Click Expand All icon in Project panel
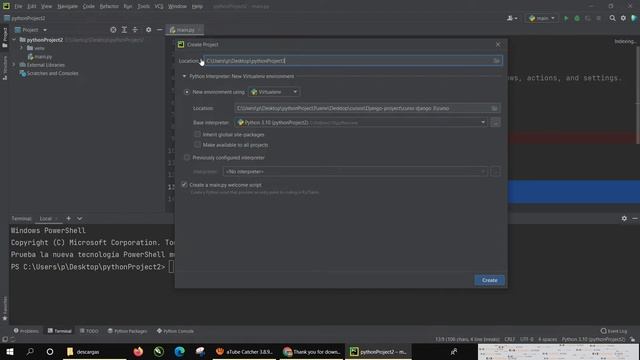Screen dimensions: 640x360 [x=124, y=30]
